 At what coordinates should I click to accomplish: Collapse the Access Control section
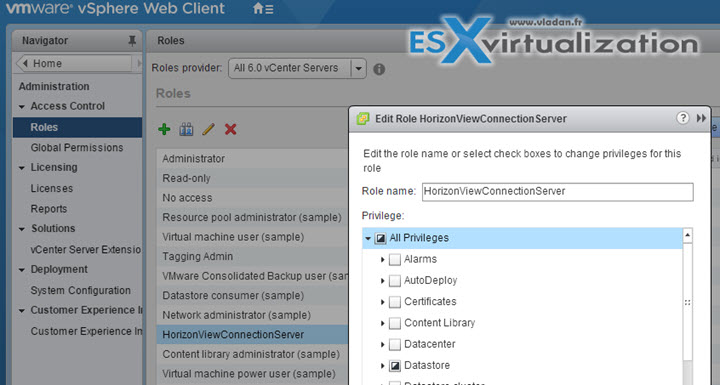click(x=22, y=107)
